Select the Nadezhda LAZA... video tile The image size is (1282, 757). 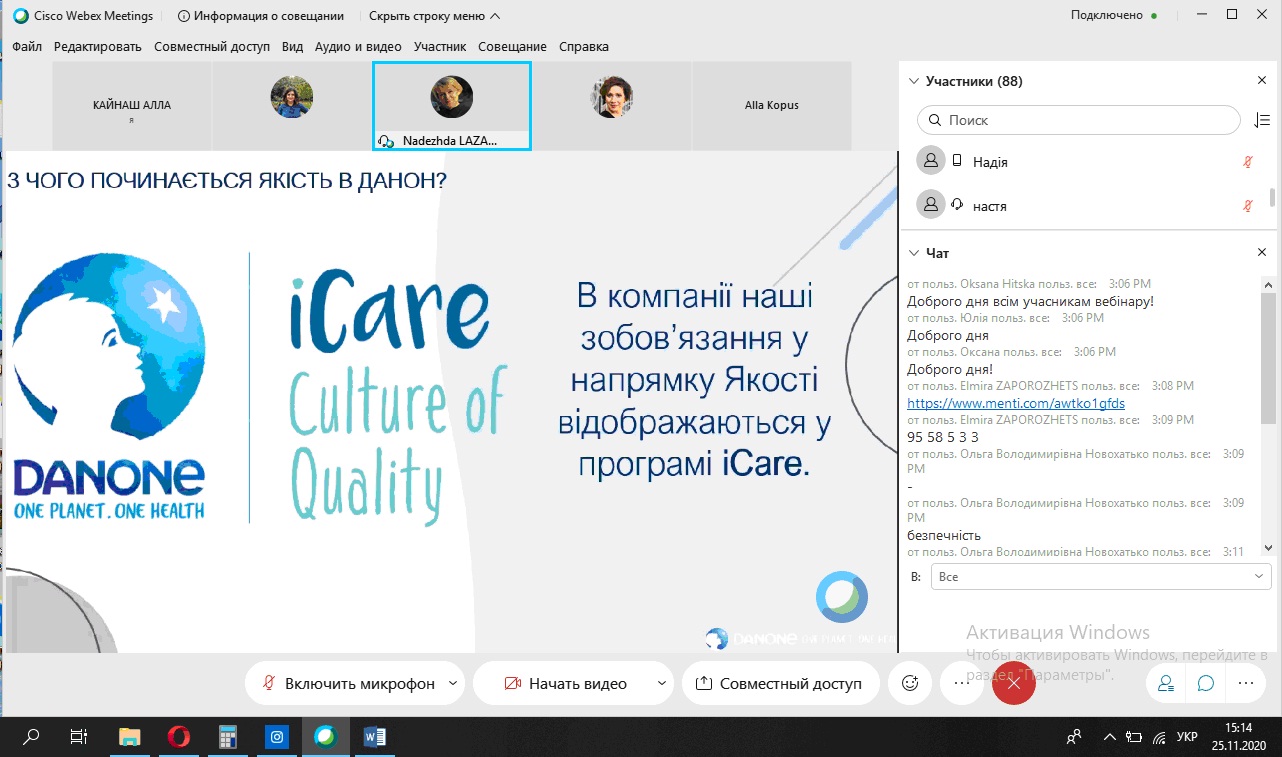pos(452,106)
